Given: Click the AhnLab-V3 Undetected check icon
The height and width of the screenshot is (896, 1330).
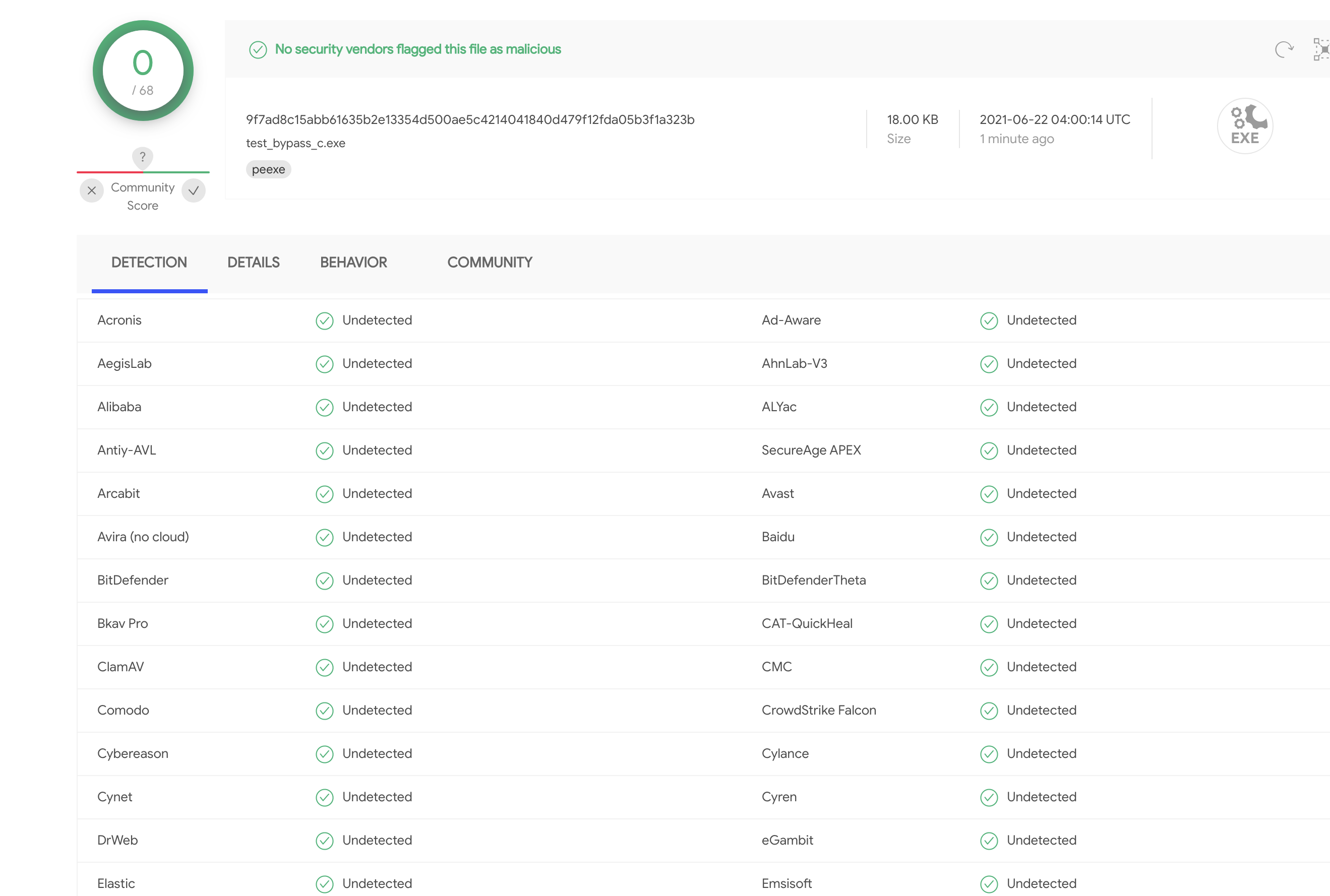Looking at the screenshot, I should pos(989,364).
